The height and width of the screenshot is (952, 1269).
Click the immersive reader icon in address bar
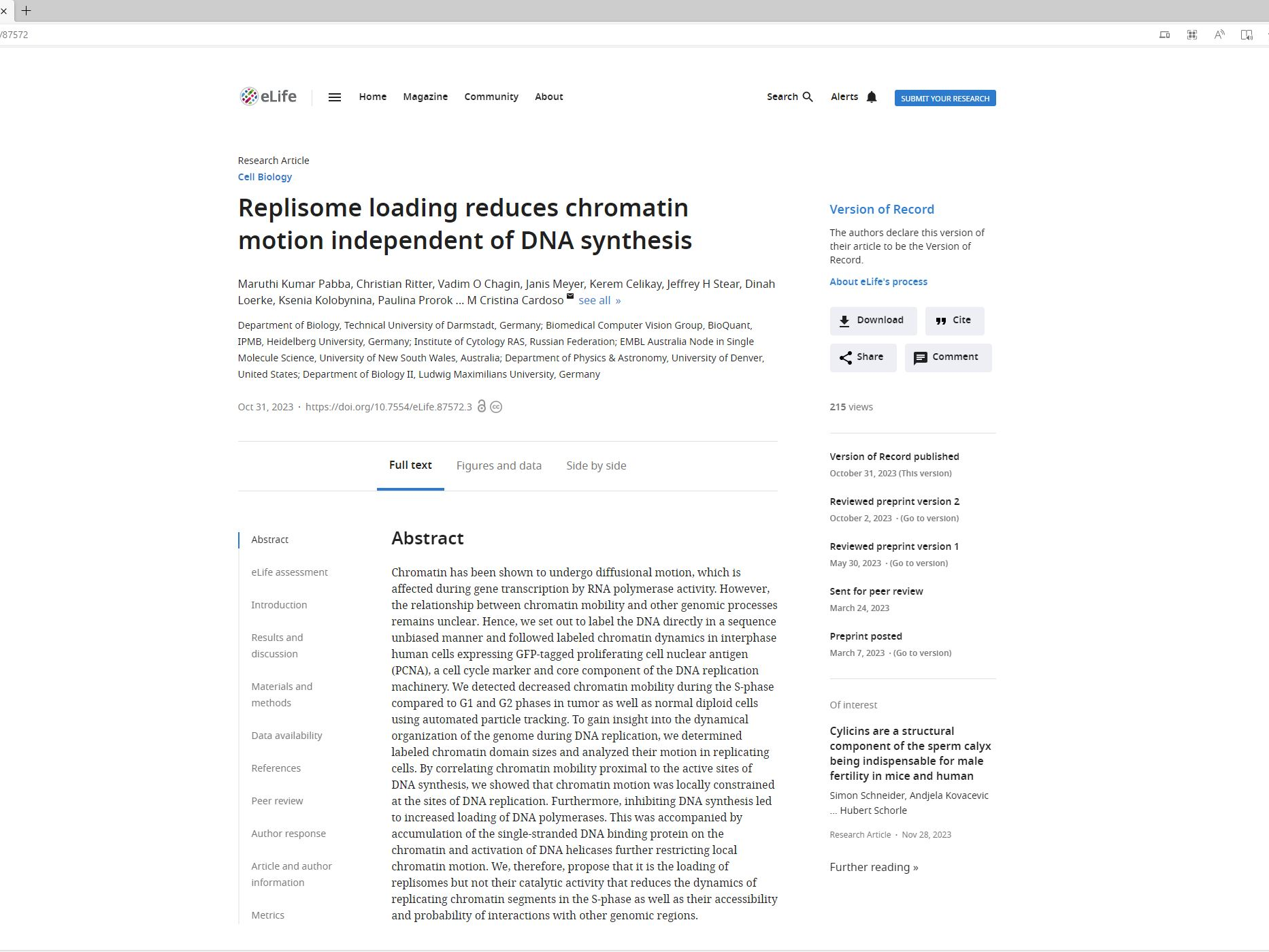1247,35
